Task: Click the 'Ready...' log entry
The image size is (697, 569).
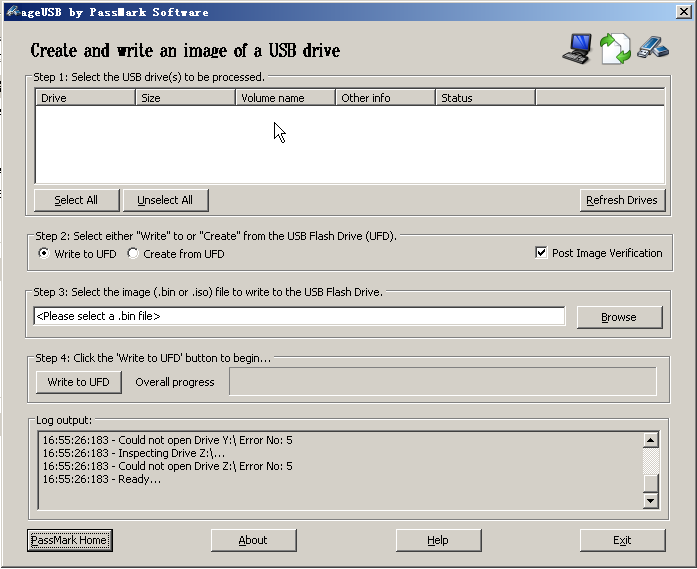Action: (102, 479)
